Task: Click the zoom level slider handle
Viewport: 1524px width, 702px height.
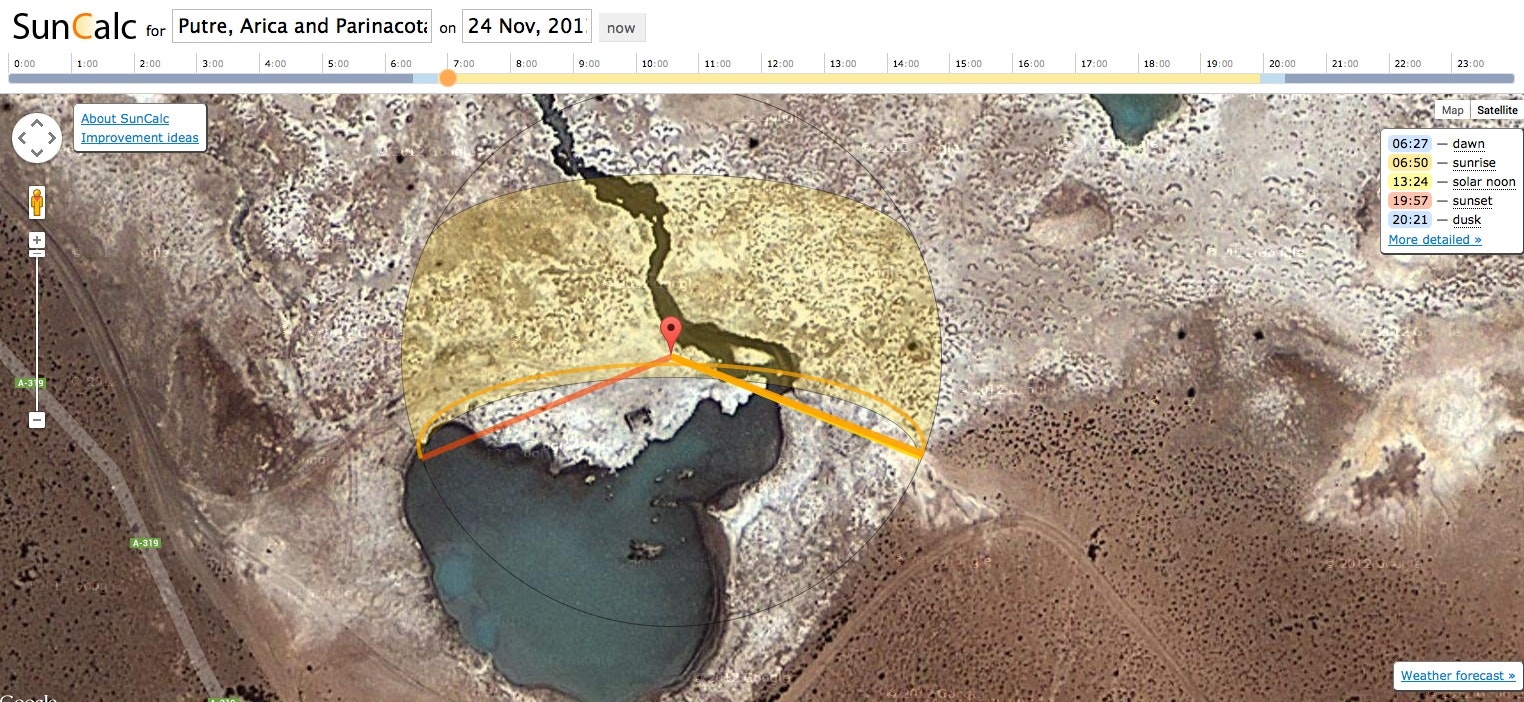Action: click(37, 254)
